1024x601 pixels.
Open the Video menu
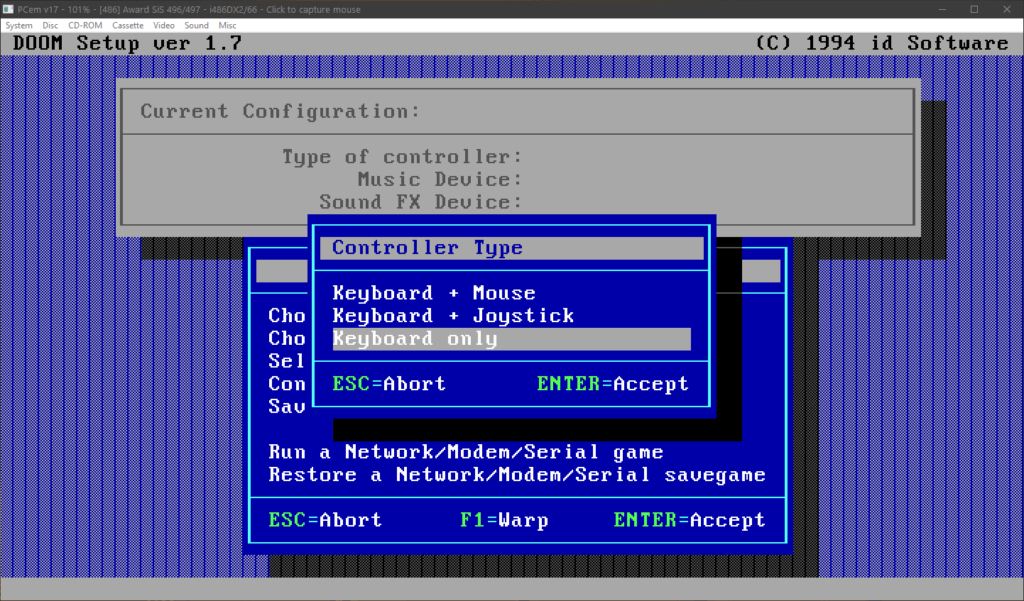[164, 25]
